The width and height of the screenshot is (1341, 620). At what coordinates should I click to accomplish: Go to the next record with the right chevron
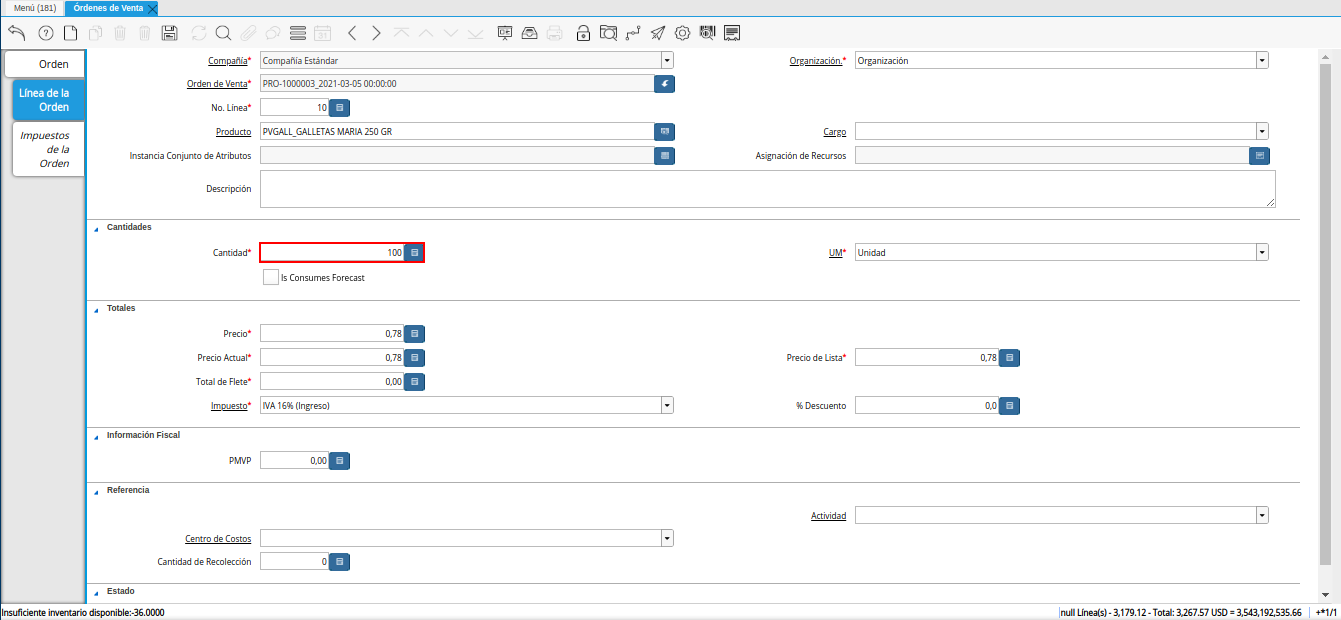click(376, 33)
